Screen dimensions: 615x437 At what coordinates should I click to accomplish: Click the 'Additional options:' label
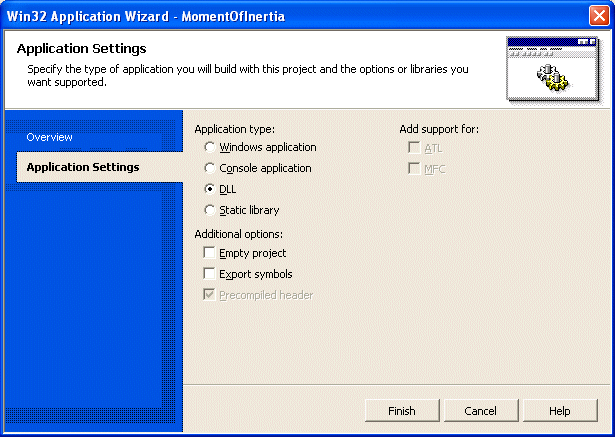pyautogui.click(x=238, y=234)
